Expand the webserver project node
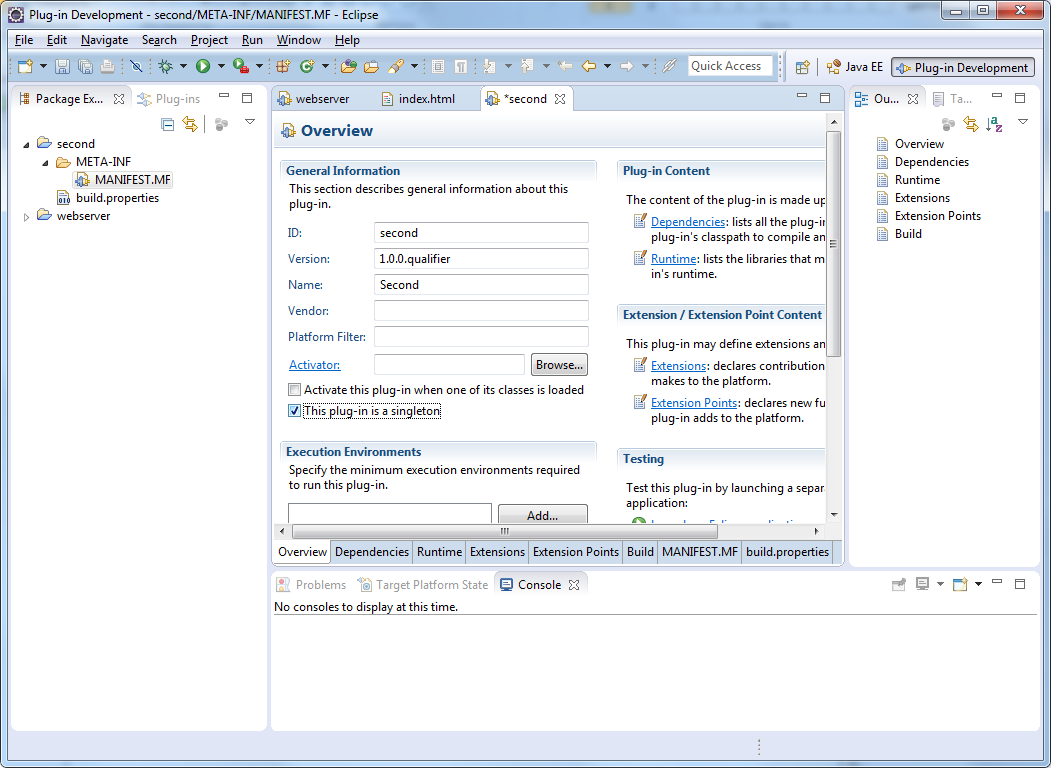The height and width of the screenshot is (768, 1051). coord(26,216)
